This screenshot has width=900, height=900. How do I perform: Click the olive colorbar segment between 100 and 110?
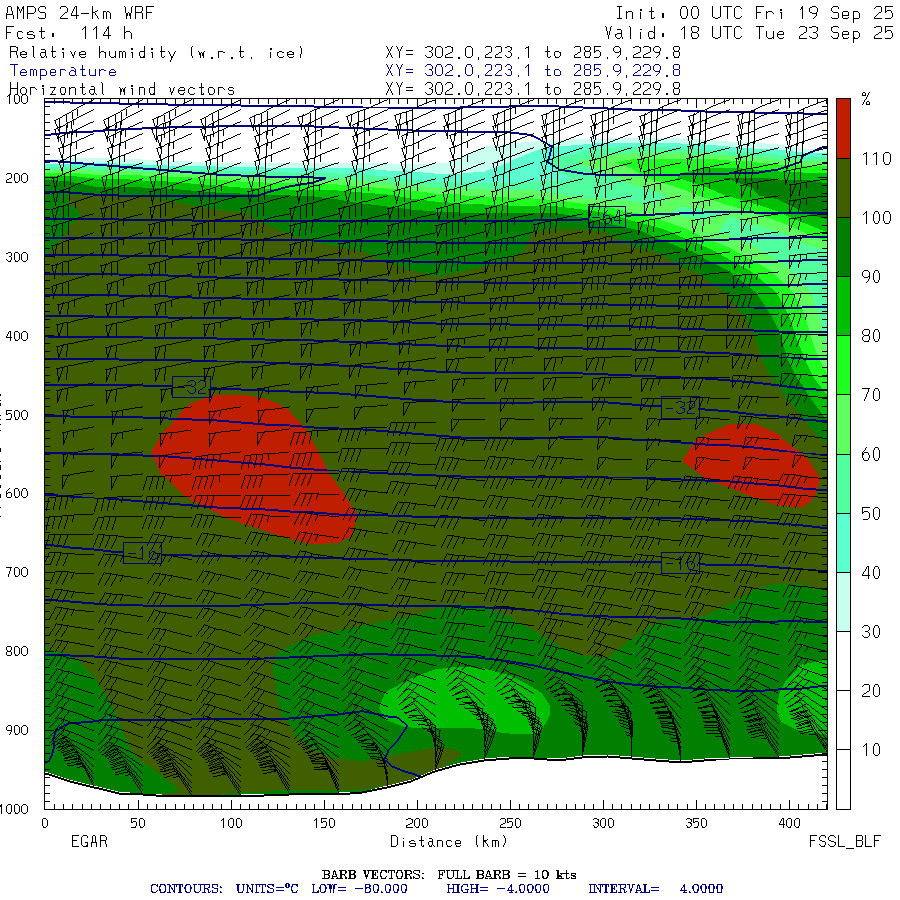pos(843,188)
